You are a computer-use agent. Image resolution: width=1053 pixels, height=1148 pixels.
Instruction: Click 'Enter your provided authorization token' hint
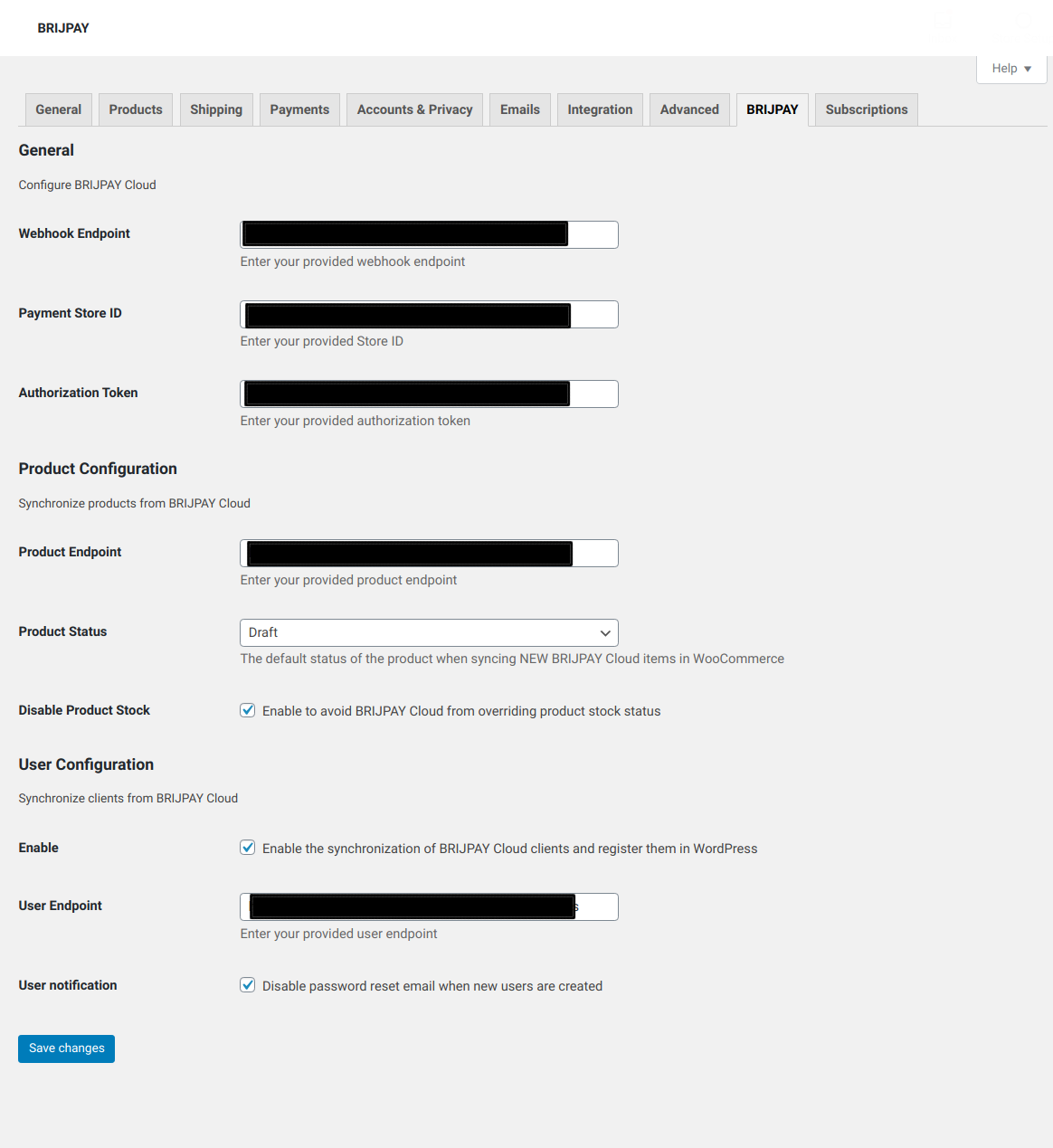click(356, 421)
